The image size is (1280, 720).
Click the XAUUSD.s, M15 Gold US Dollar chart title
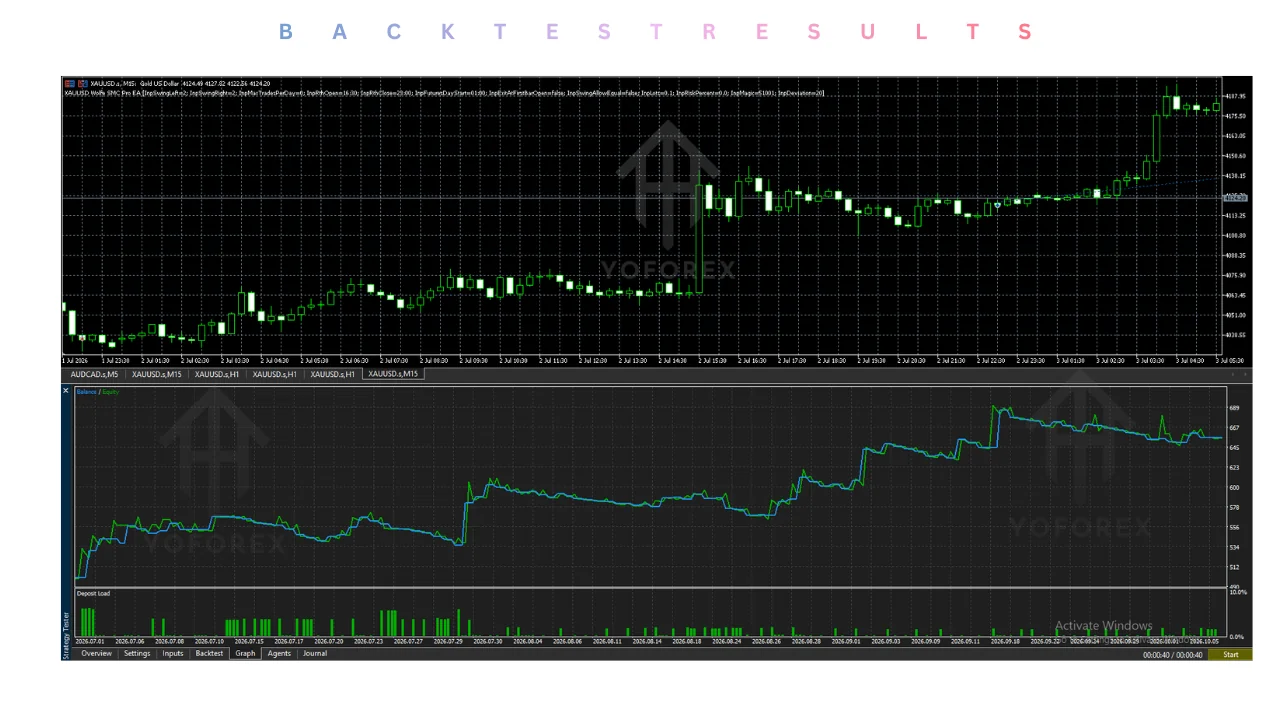click(x=135, y=83)
